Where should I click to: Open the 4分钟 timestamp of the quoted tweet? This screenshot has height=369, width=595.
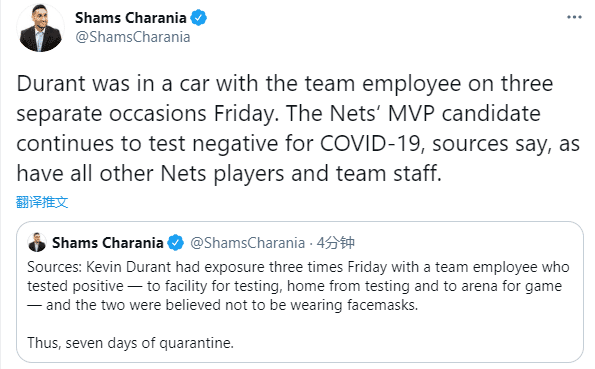coord(335,243)
